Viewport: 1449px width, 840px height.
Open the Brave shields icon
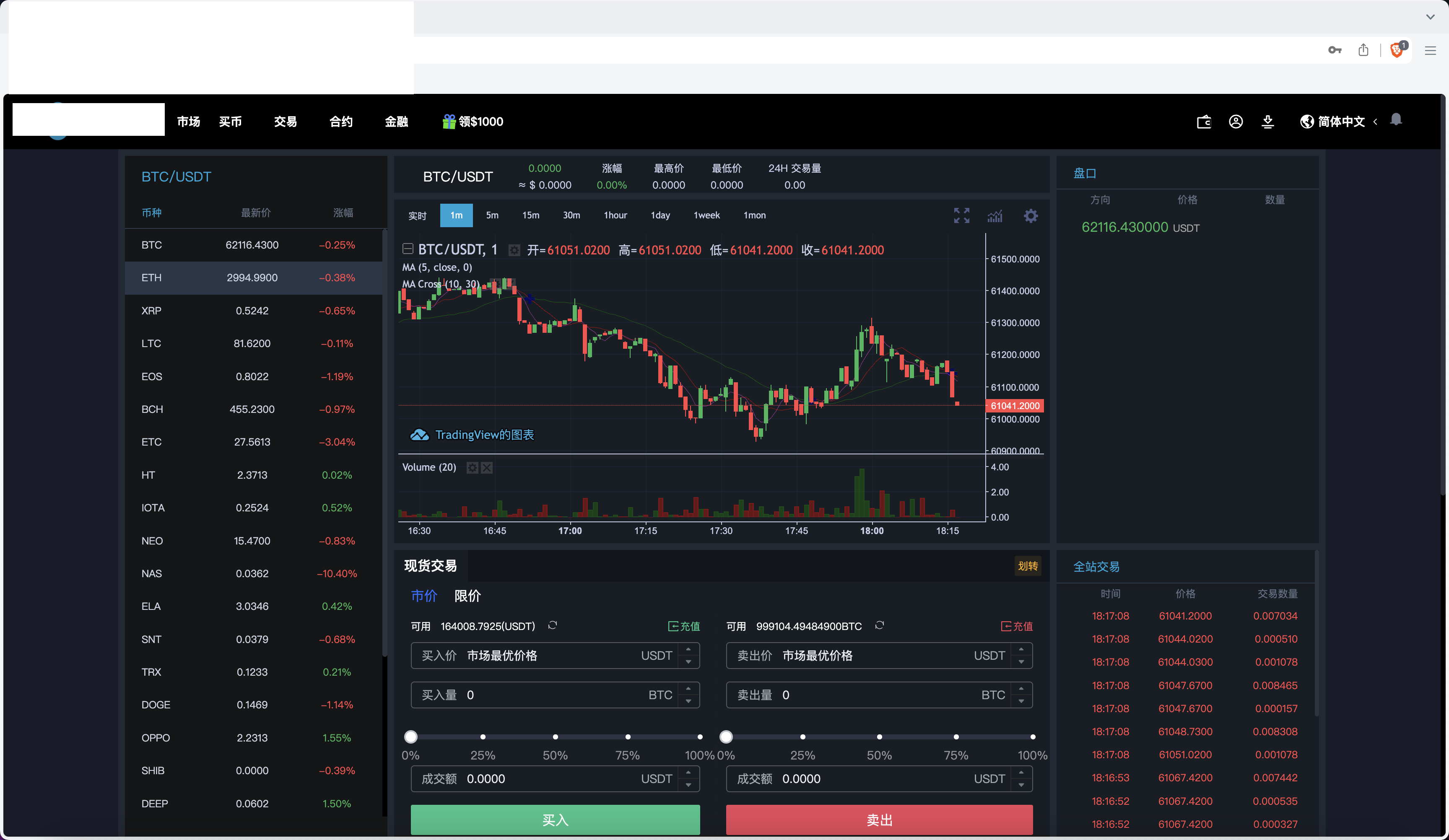(1397, 50)
